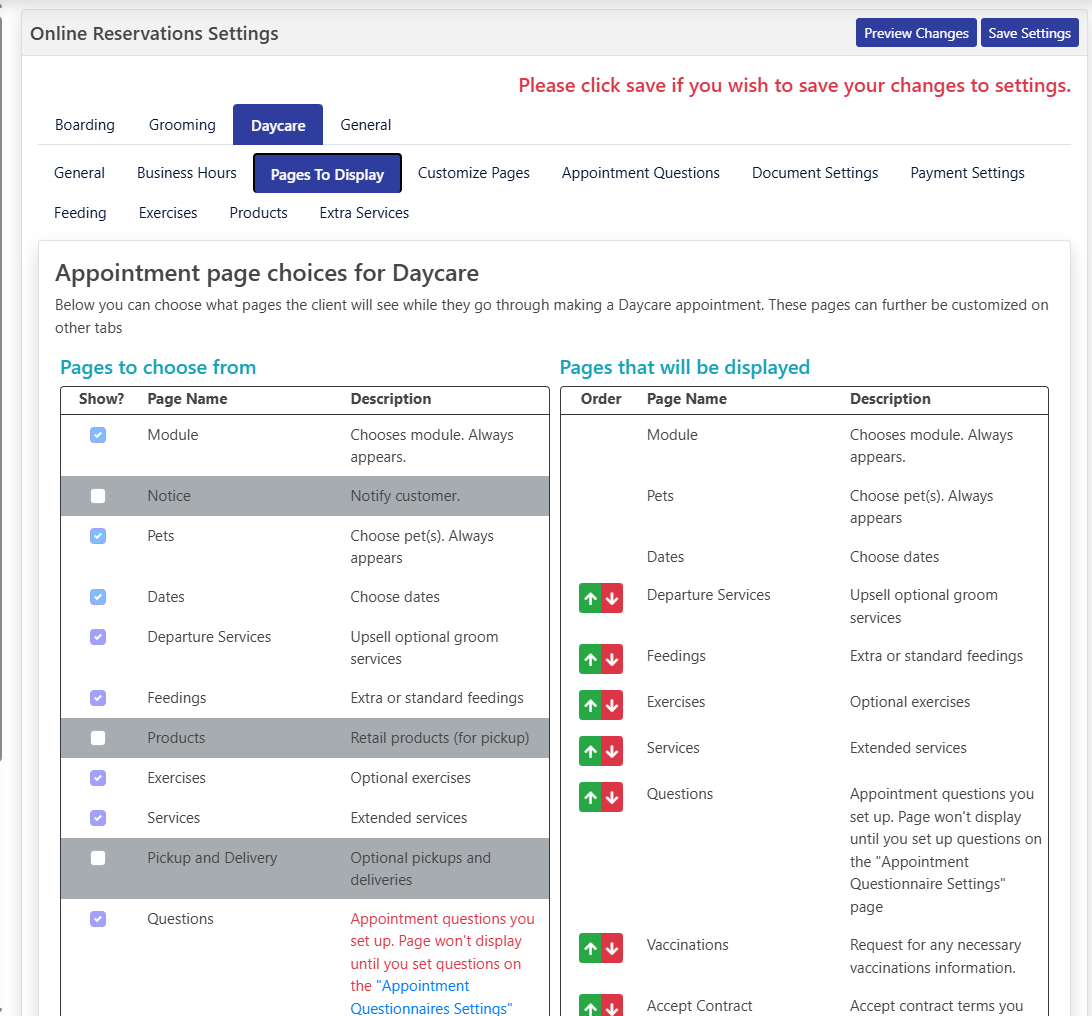Click 'Extra or standard feedings' in displayed list
This screenshot has height=1016, width=1092.
936,656
